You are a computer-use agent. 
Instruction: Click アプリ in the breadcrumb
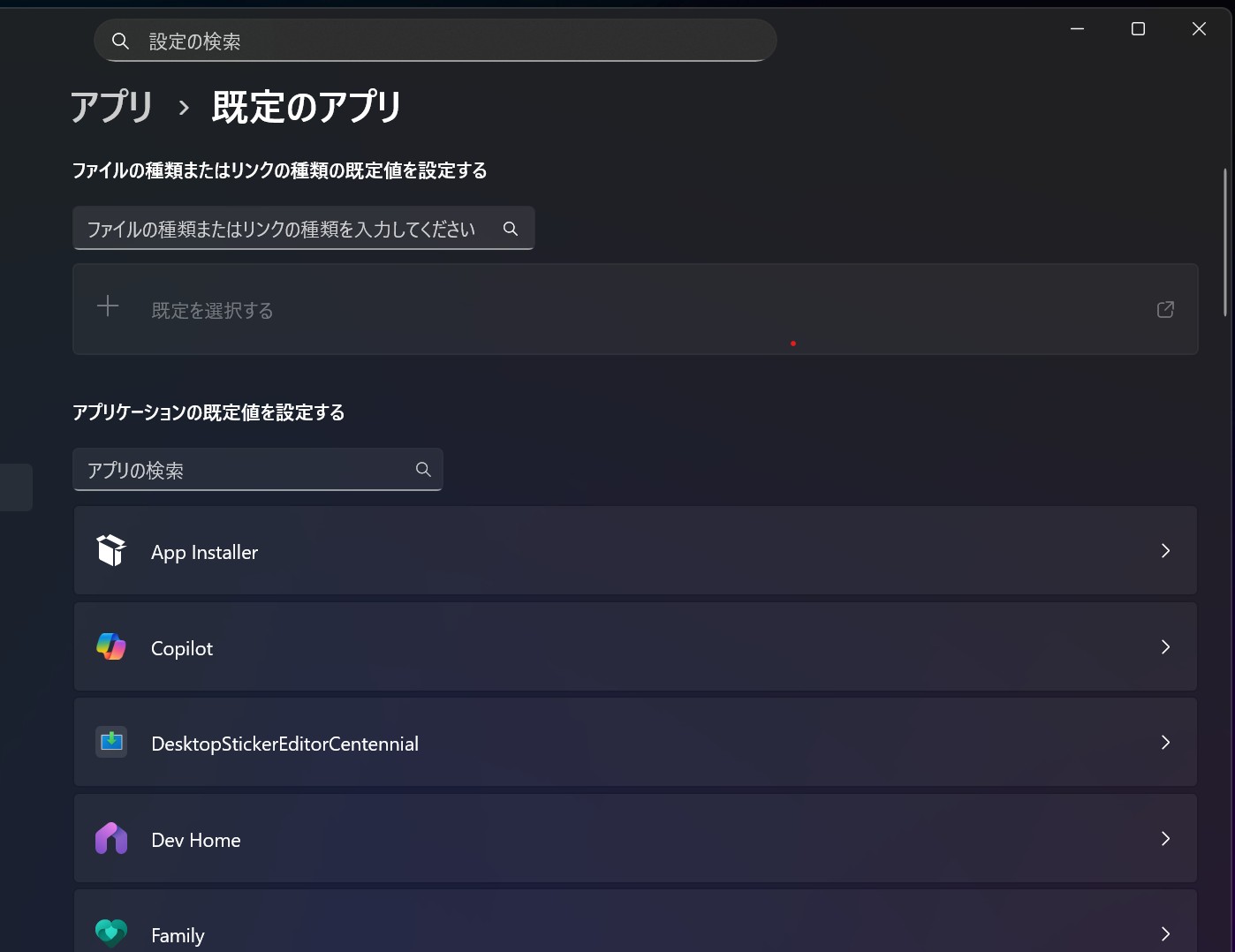click(x=111, y=106)
